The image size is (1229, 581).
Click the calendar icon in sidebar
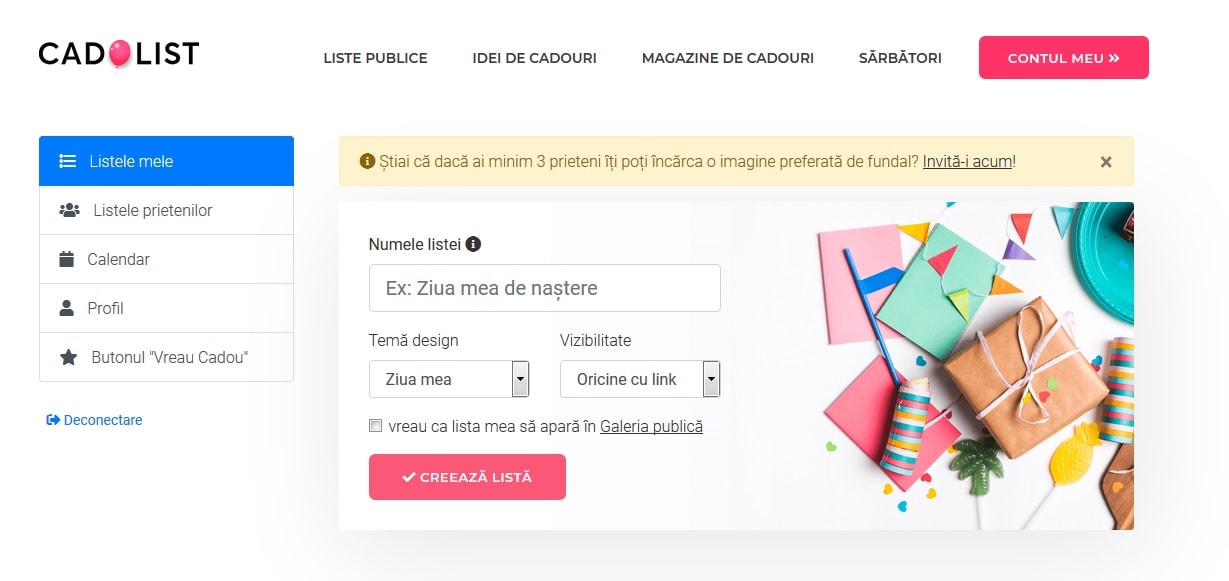[x=67, y=259]
